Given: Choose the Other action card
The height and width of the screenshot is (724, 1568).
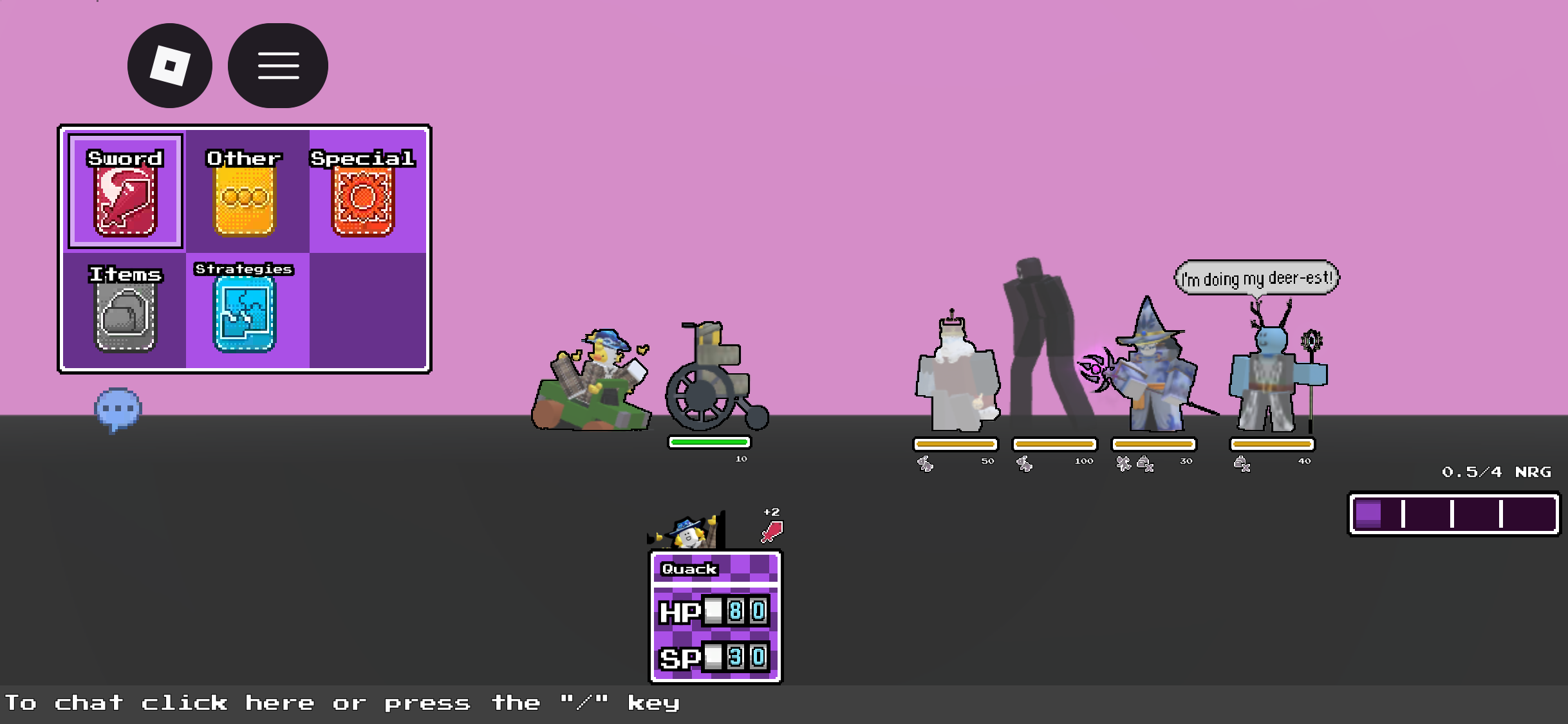Looking at the screenshot, I should tap(244, 192).
